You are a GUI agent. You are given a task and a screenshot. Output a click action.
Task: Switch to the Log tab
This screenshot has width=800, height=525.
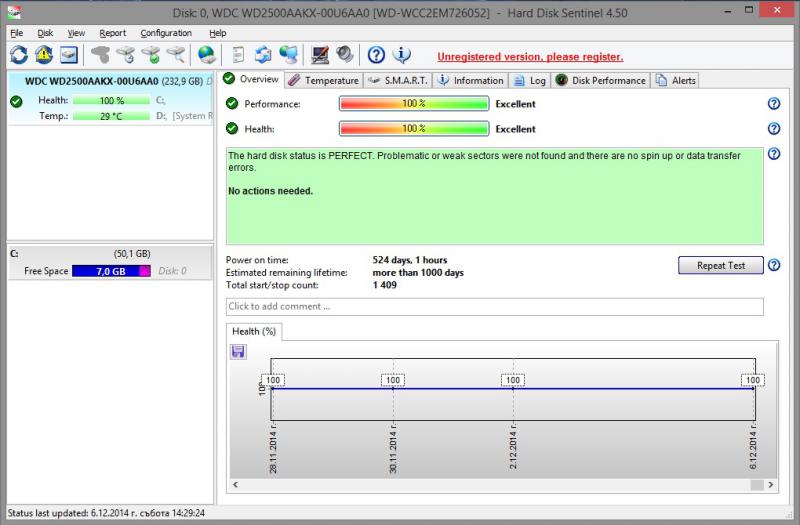click(x=530, y=81)
